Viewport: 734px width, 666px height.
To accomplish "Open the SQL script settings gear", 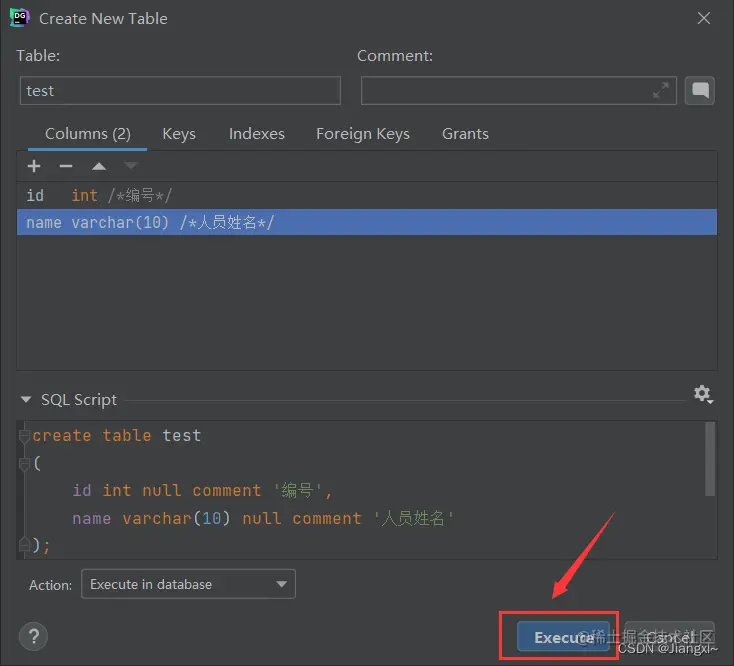I will 703,395.
